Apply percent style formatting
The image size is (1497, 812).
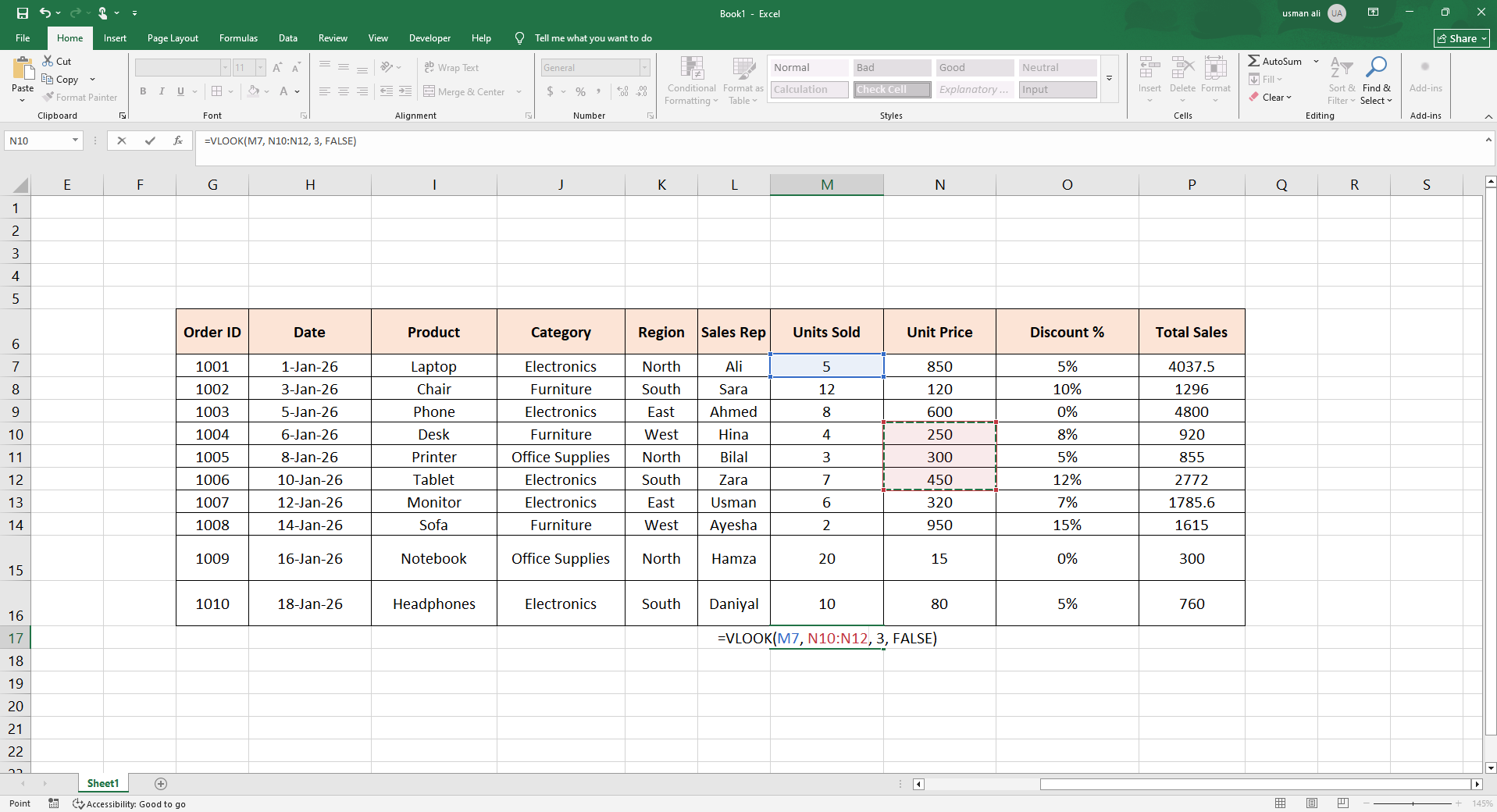point(580,91)
